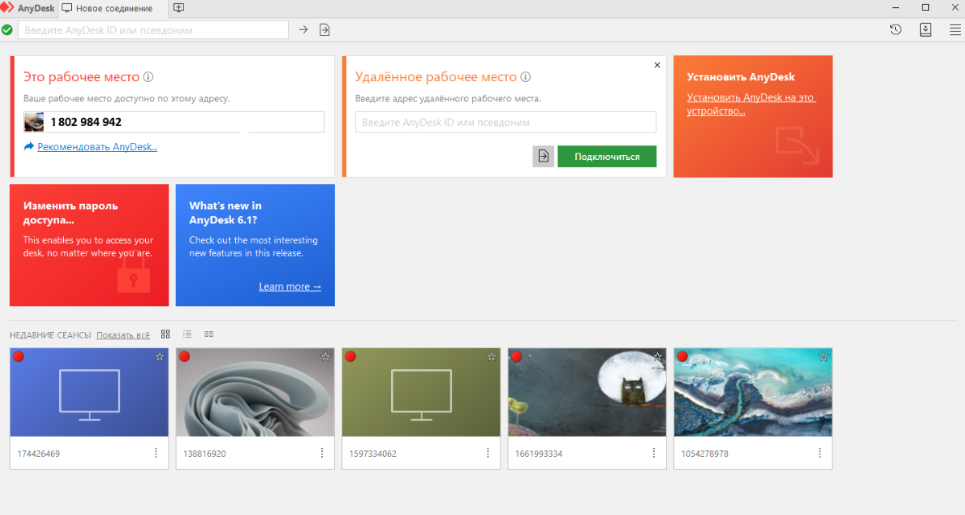
Task: Open the session history icon
Action: (x=895, y=30)
